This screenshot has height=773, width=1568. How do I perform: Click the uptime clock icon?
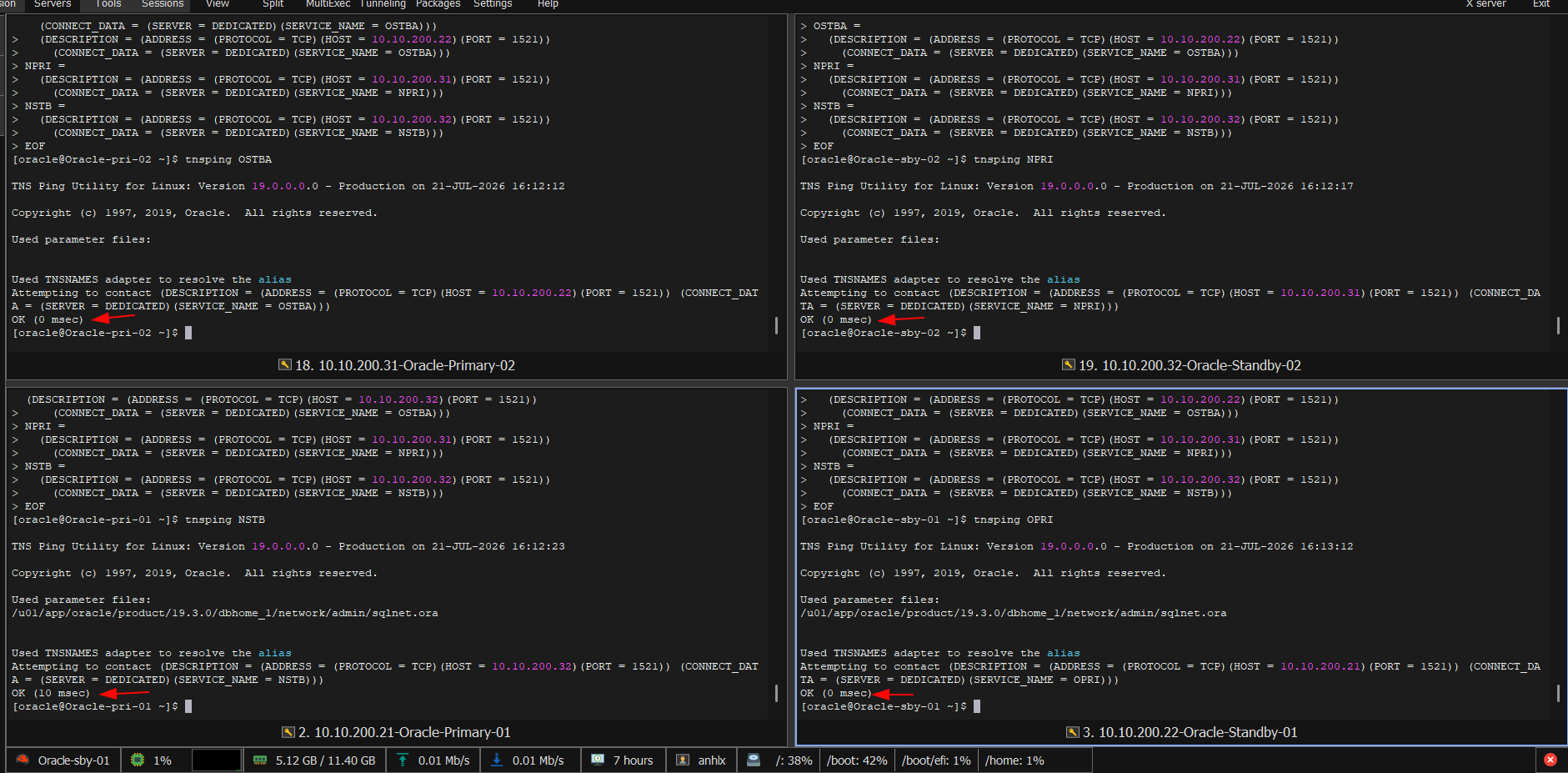pos(598,760)
